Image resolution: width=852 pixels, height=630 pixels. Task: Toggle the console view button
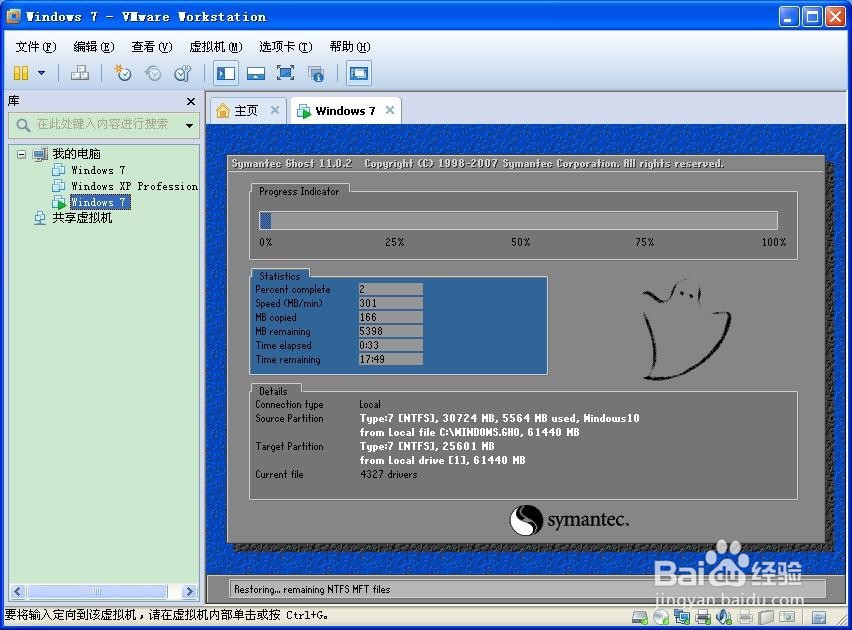tap(359, 73)
